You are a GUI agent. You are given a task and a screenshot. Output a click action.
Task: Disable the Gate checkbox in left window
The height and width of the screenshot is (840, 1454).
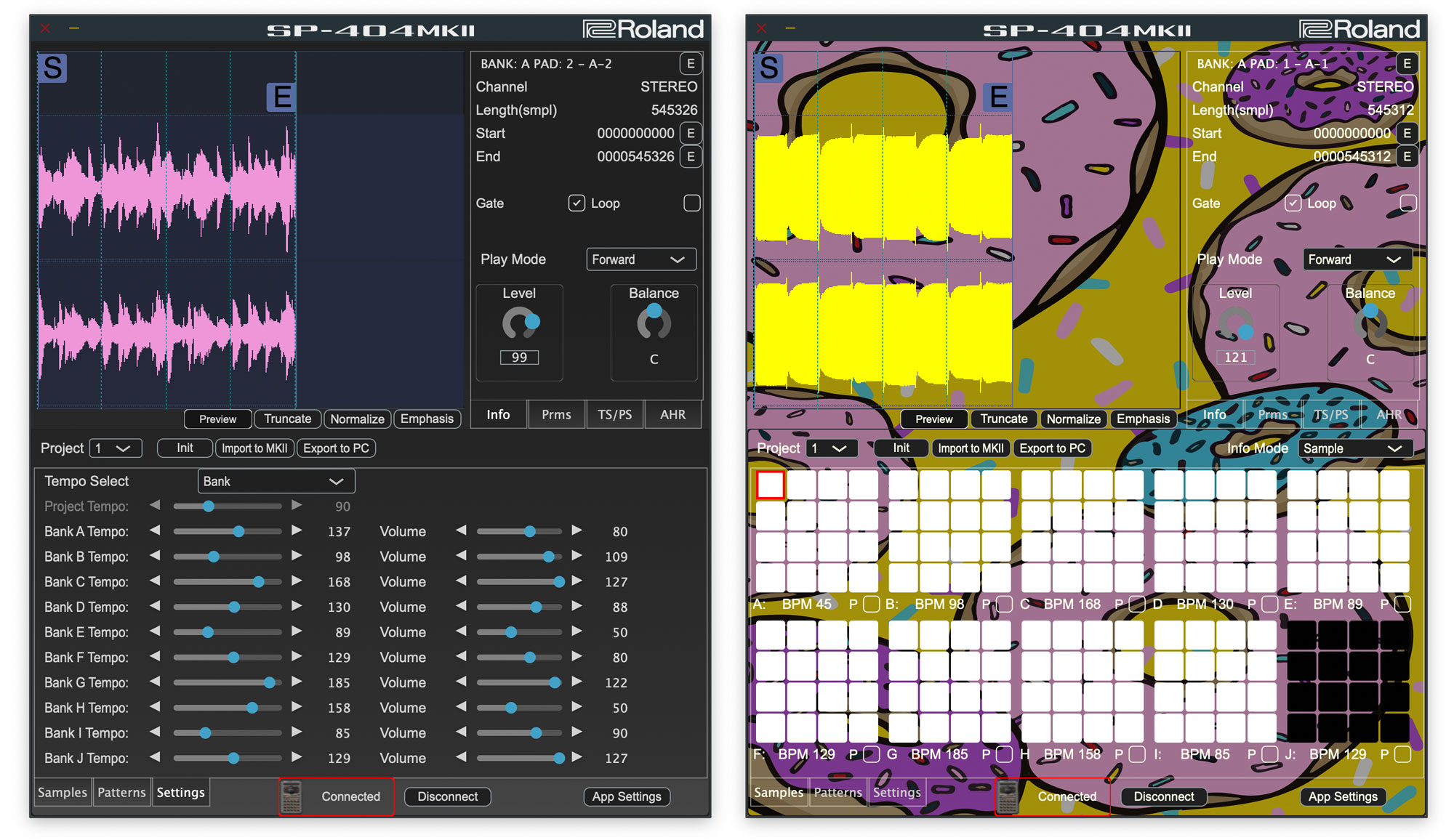[577, 203]
